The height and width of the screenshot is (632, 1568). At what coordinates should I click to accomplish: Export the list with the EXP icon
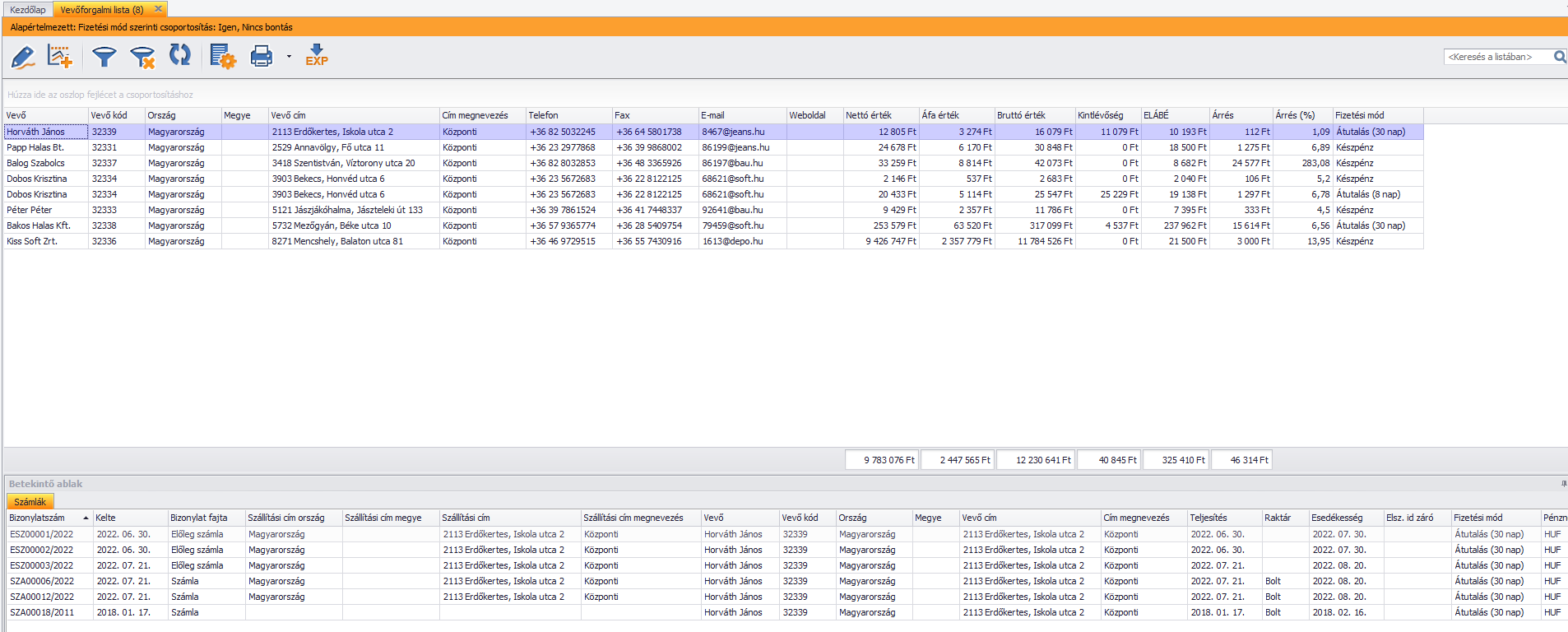317,55
